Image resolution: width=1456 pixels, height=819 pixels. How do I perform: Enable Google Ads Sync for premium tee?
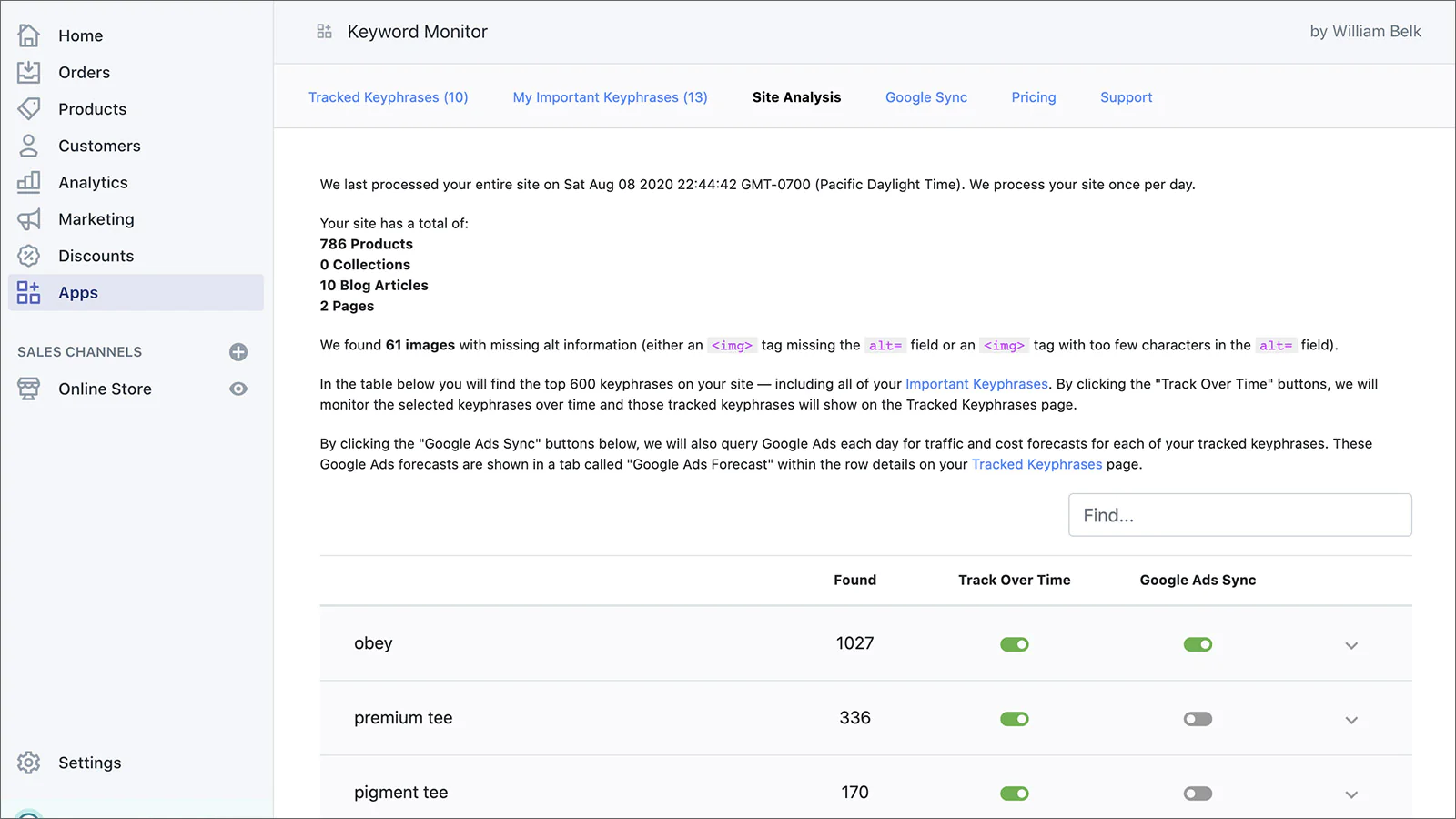pyautogui.click(x=1198, y=719)
